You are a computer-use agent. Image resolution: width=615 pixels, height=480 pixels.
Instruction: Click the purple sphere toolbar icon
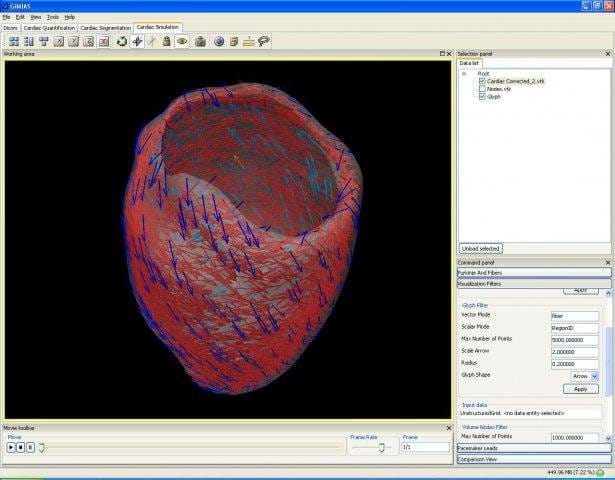(x=219, y=41)
